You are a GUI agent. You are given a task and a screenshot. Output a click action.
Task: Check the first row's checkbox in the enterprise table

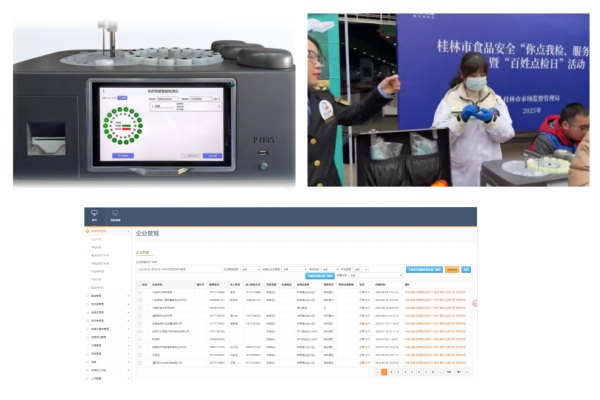(141, 292)
